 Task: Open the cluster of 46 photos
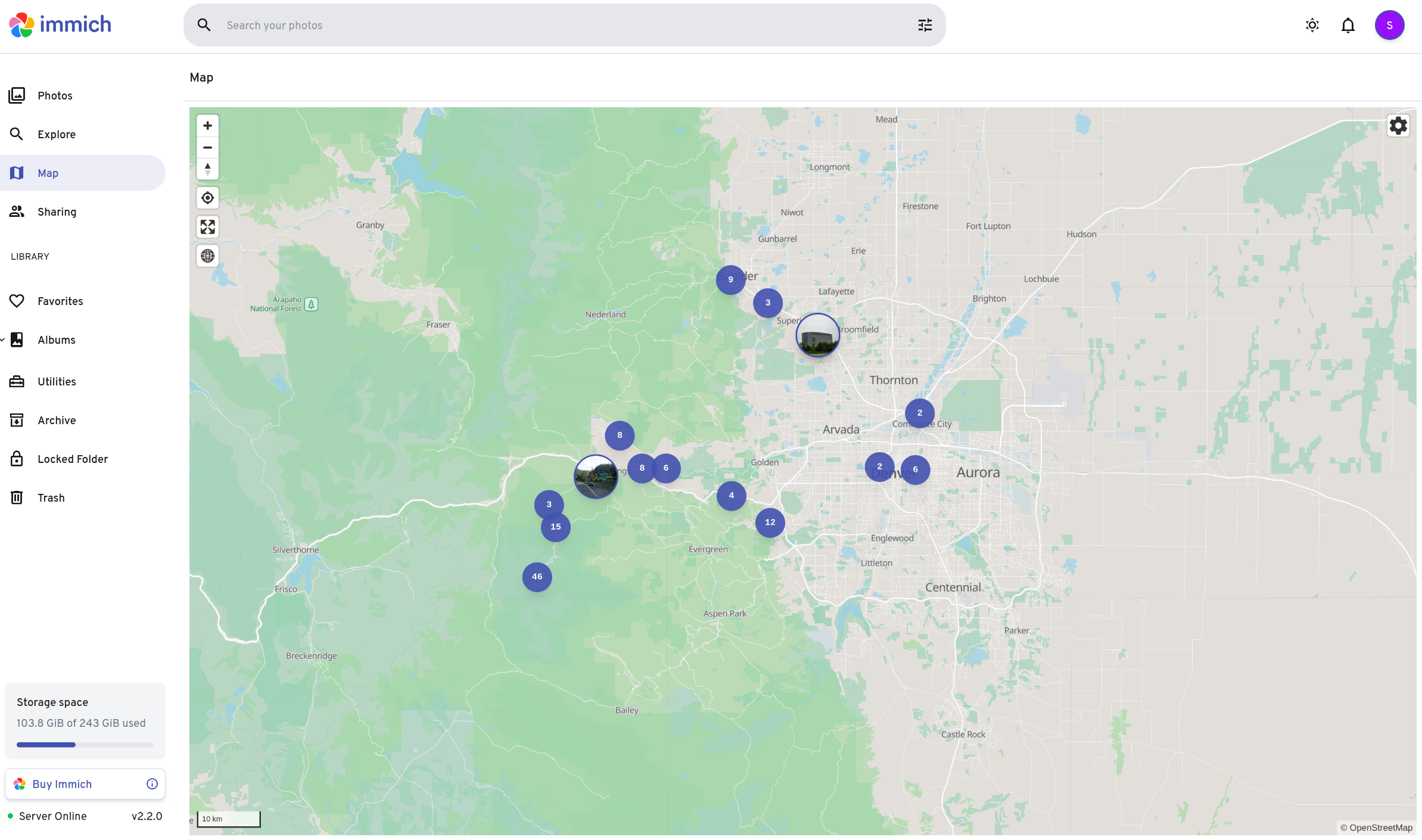click(537, 577)
